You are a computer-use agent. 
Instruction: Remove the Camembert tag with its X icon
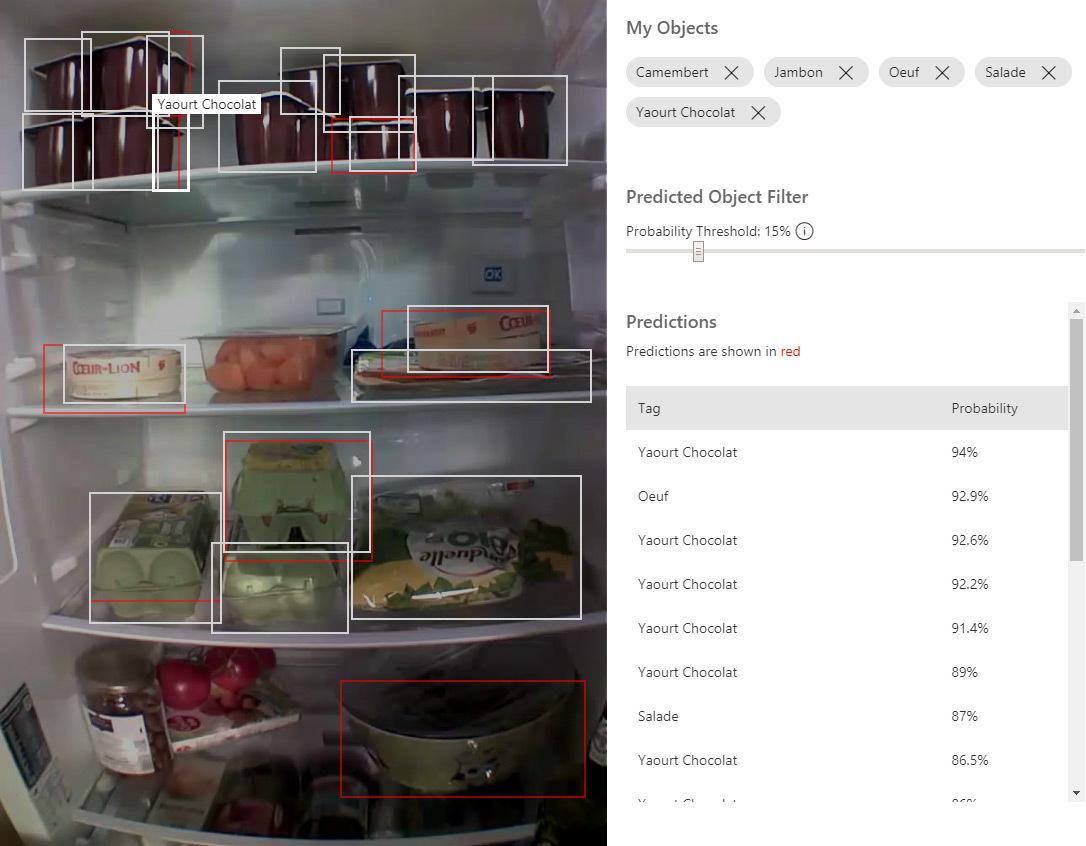(731, 73)
